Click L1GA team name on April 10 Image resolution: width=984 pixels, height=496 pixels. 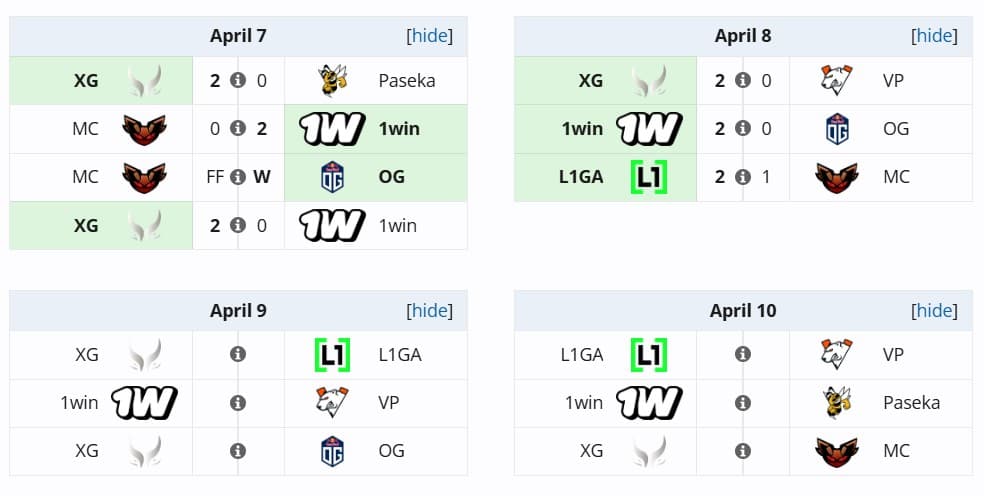point(582,354)
